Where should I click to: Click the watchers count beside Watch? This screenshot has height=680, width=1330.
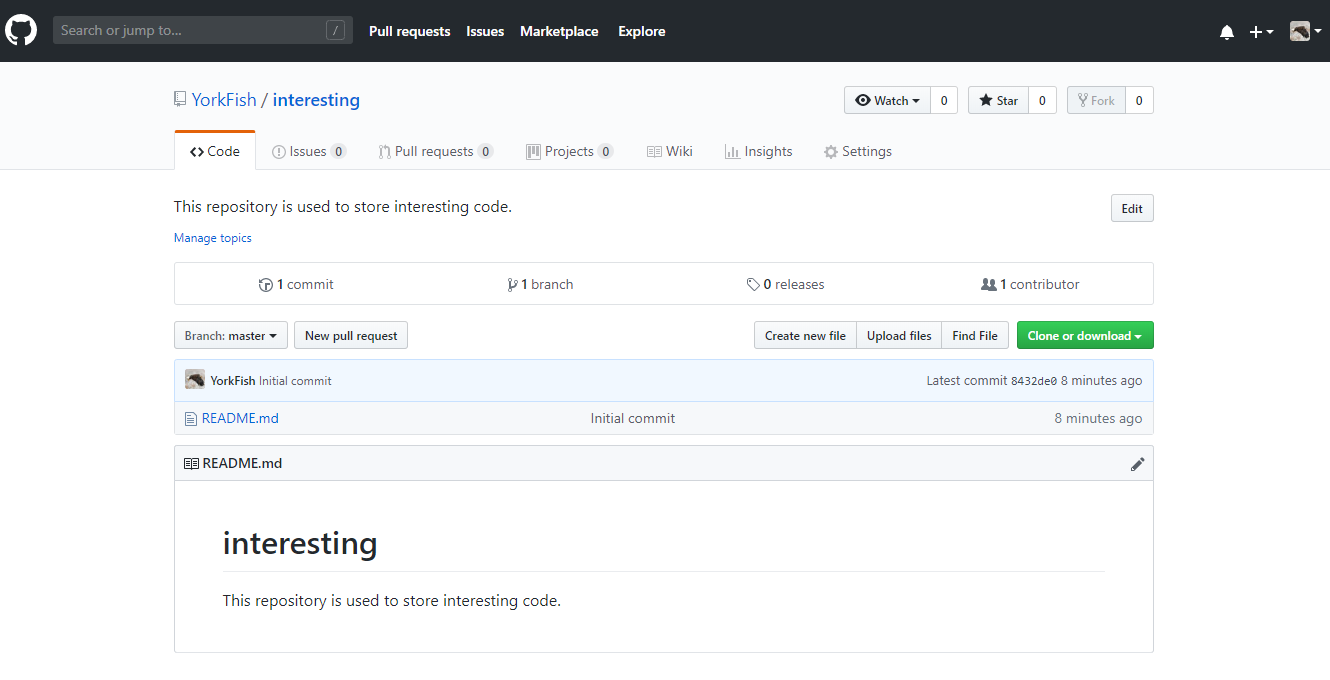pyautogui.click(x=944, y=100)
